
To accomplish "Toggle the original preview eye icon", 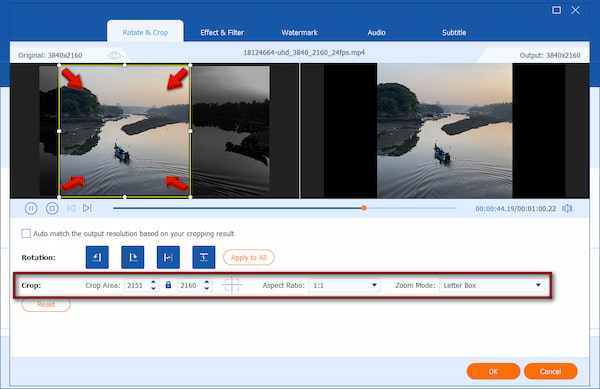I will pyautogui.click(x=114, y=55).
